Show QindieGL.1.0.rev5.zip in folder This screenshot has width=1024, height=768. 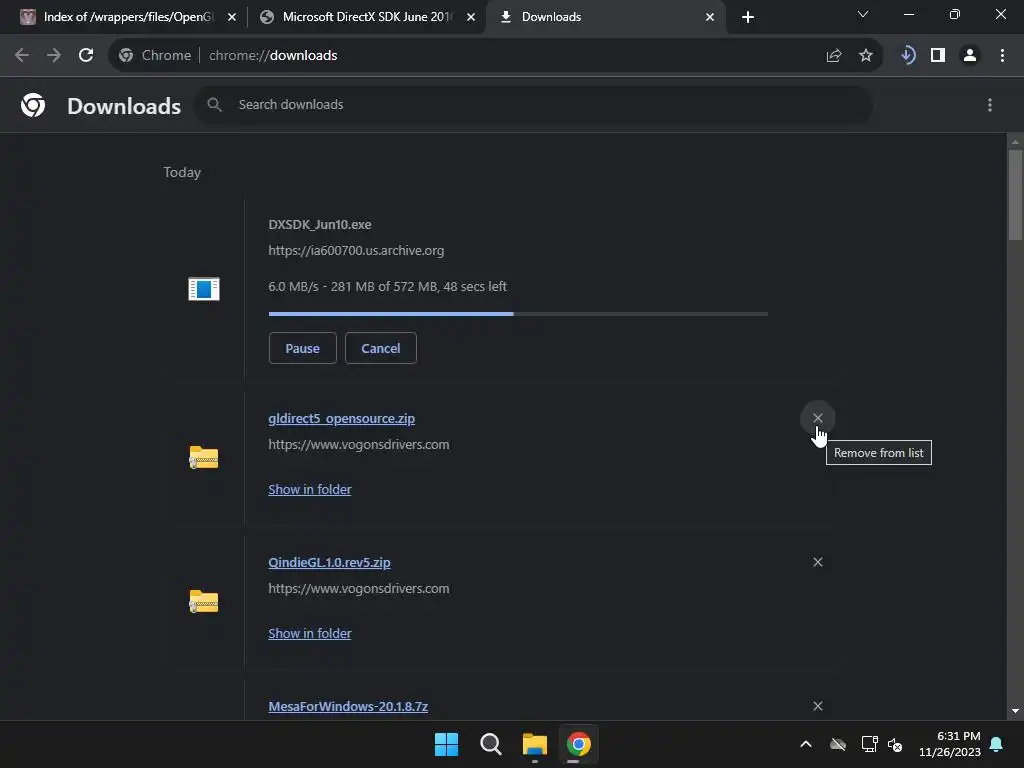point(310,633)
